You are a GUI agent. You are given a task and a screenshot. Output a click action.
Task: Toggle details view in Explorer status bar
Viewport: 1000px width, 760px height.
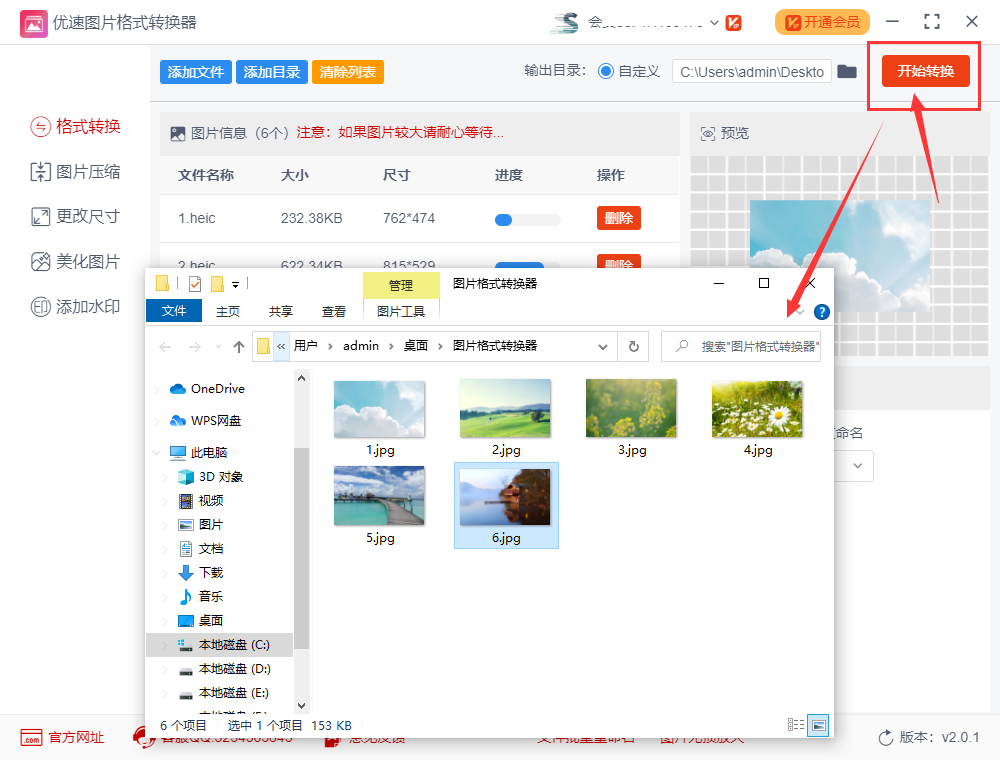coord(797,724)
